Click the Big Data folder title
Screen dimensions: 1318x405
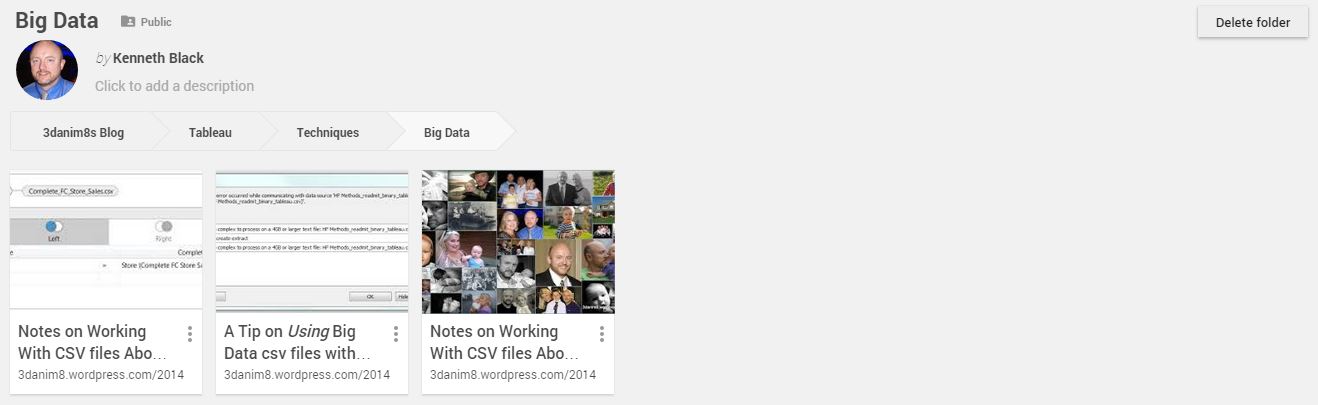pos(57,21)
